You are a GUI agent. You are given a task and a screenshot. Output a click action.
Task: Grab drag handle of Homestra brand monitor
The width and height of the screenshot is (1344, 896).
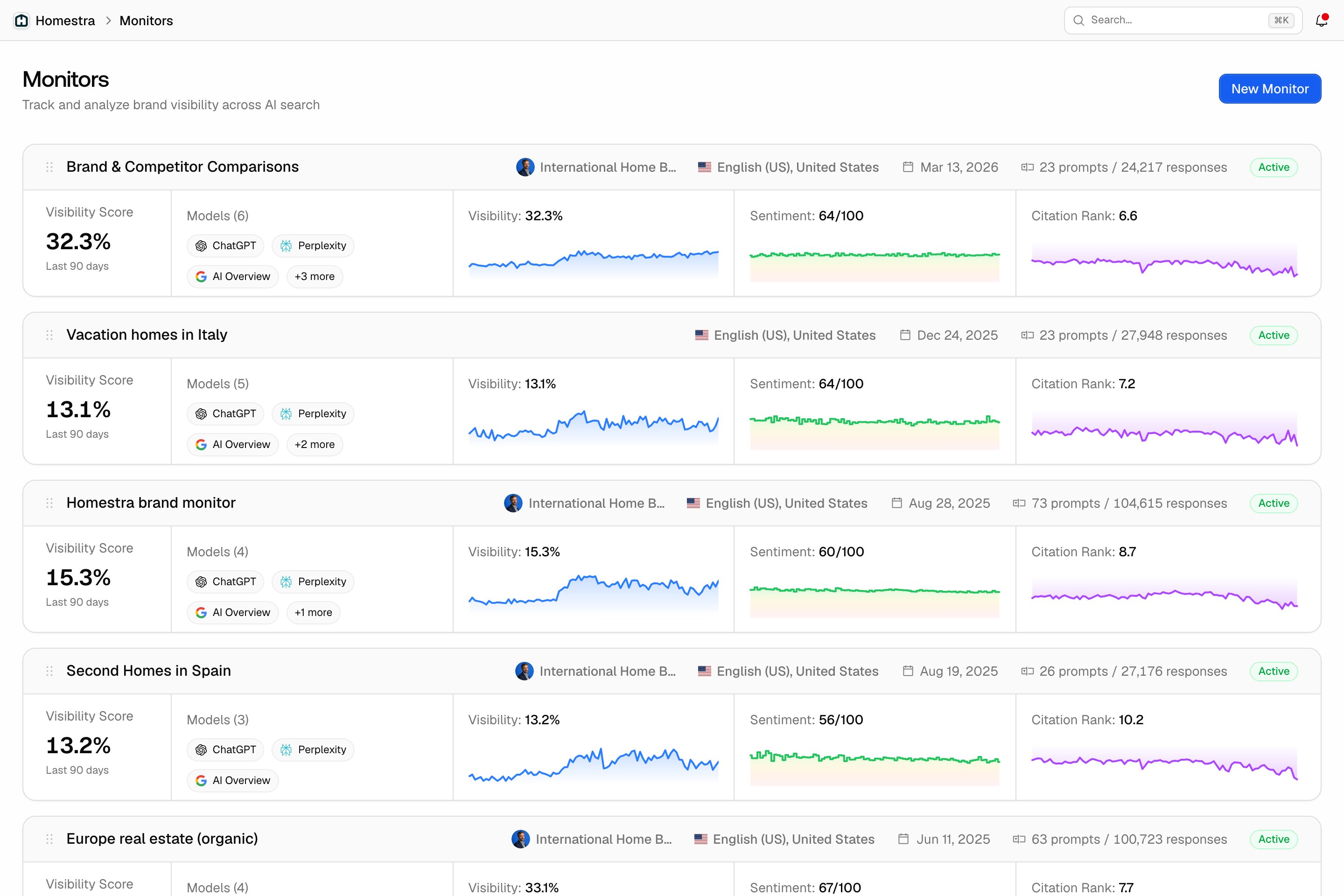(50, 503)
